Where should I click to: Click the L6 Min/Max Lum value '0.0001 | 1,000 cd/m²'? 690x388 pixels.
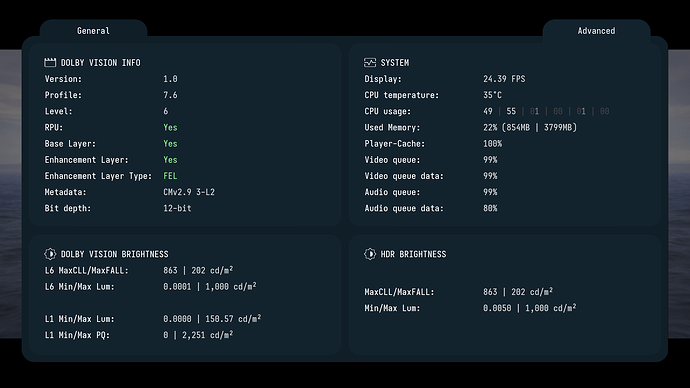pyautogui.click(x=210, y=286)
